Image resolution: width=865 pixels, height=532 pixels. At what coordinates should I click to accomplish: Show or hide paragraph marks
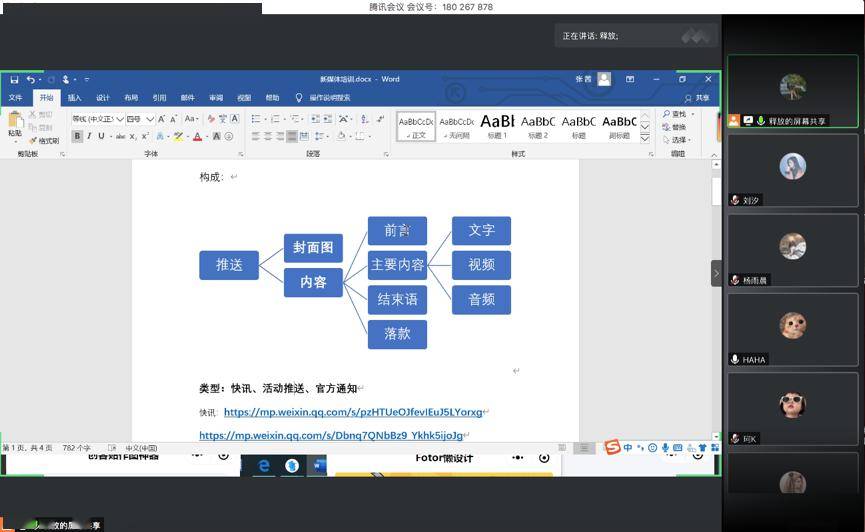point(380,119)
